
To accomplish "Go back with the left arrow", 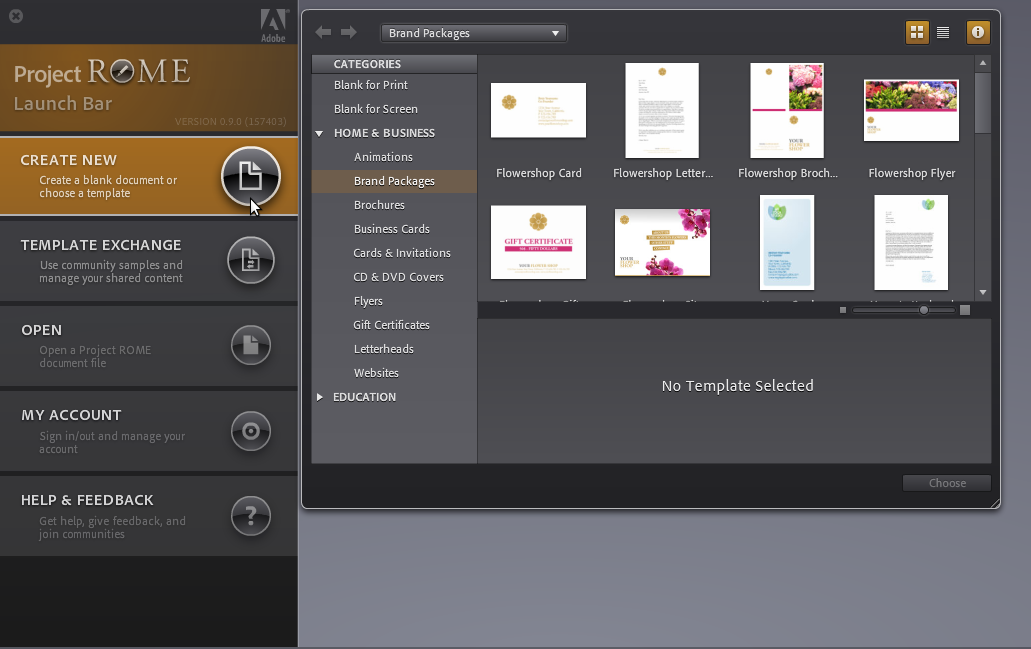I will click(323, 32).
